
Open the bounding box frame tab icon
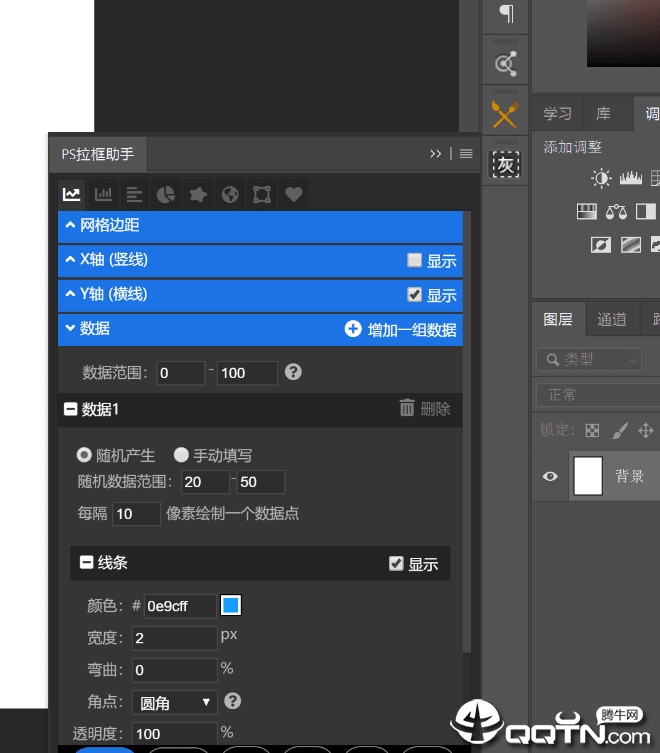pyautogui.click(x=262, y=194)
